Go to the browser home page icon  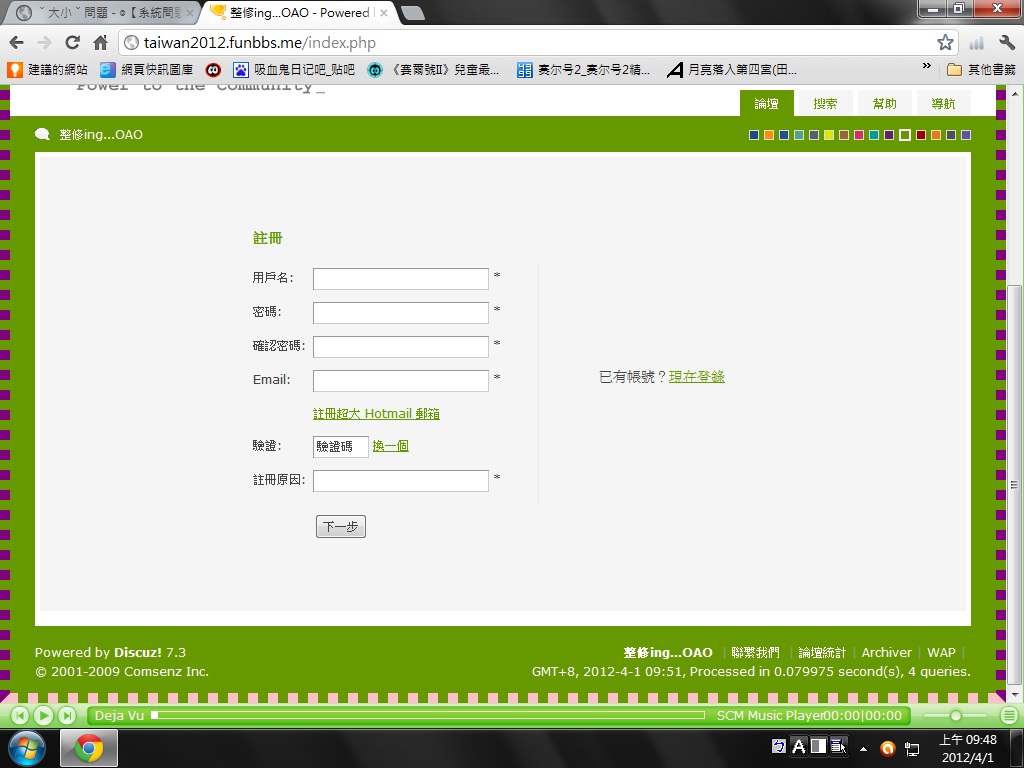pos(100,42)
